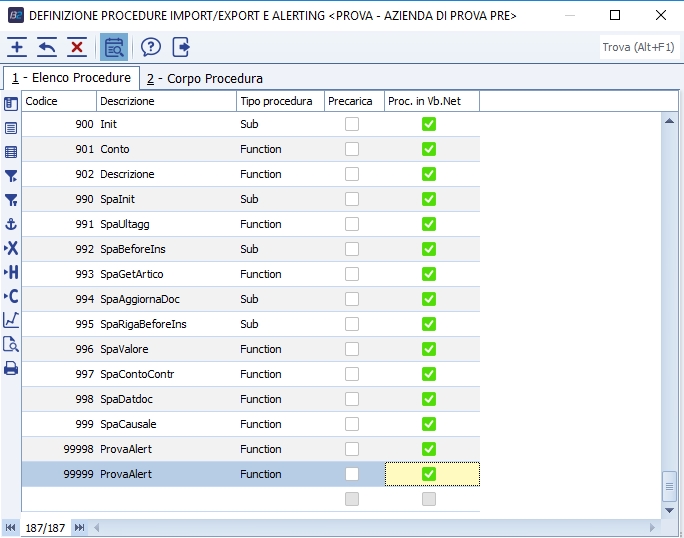Click the Proc. in Vb.Net column header
684x538 pixels.
432,101
